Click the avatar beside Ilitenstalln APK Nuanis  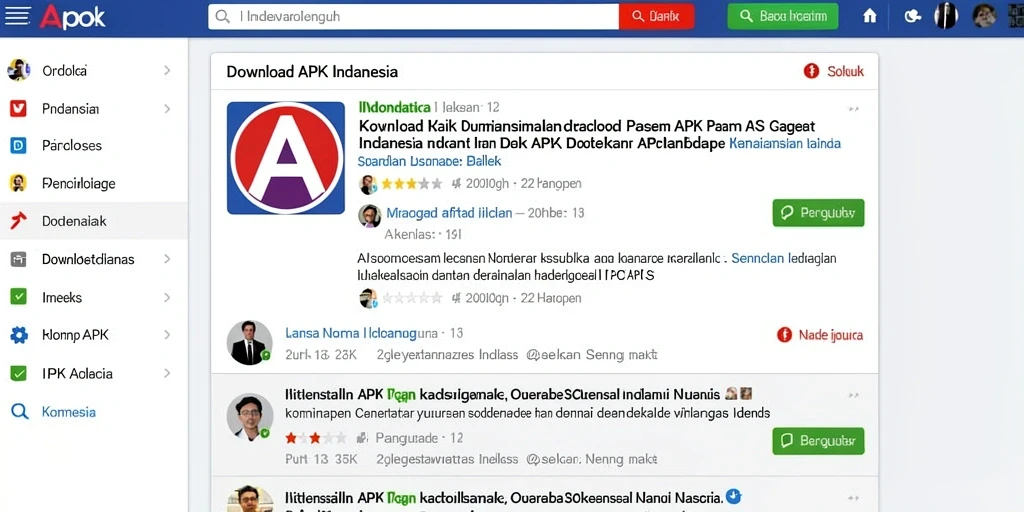[249, 416]
